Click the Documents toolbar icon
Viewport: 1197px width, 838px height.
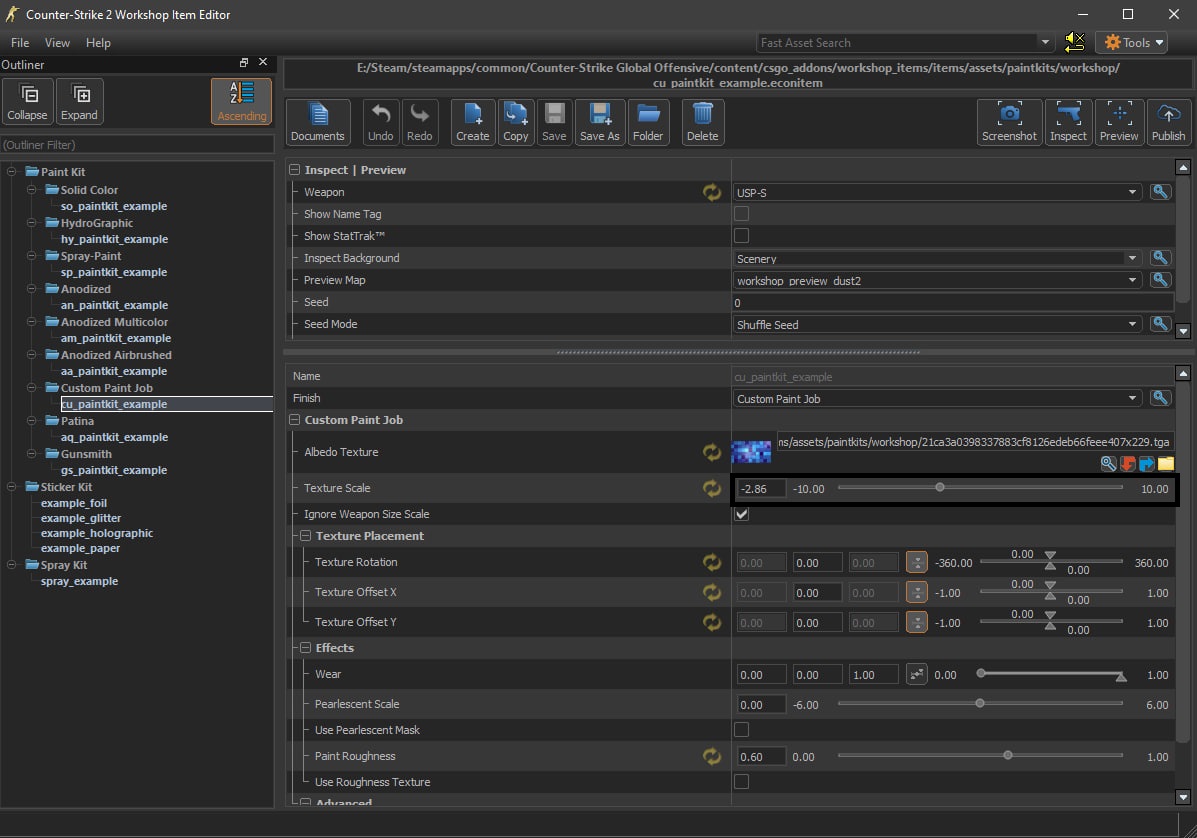(x=317, y=122)
